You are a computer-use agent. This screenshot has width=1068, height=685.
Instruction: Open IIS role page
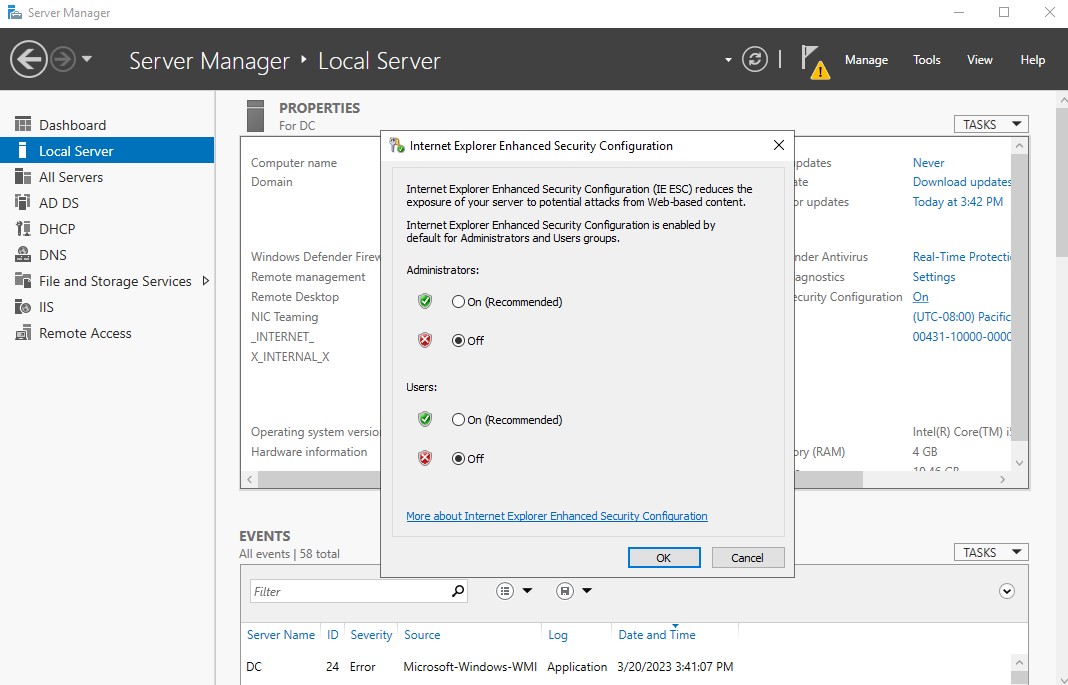coord(107,307)
